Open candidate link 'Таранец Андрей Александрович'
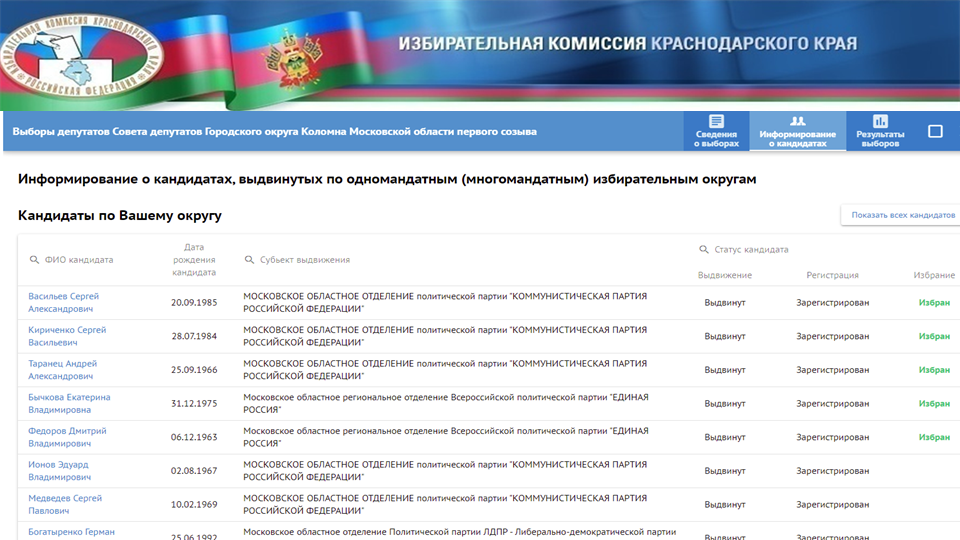The height and width of the screenshot is (540, 960). pyautogui.click(x=62, y=370)
